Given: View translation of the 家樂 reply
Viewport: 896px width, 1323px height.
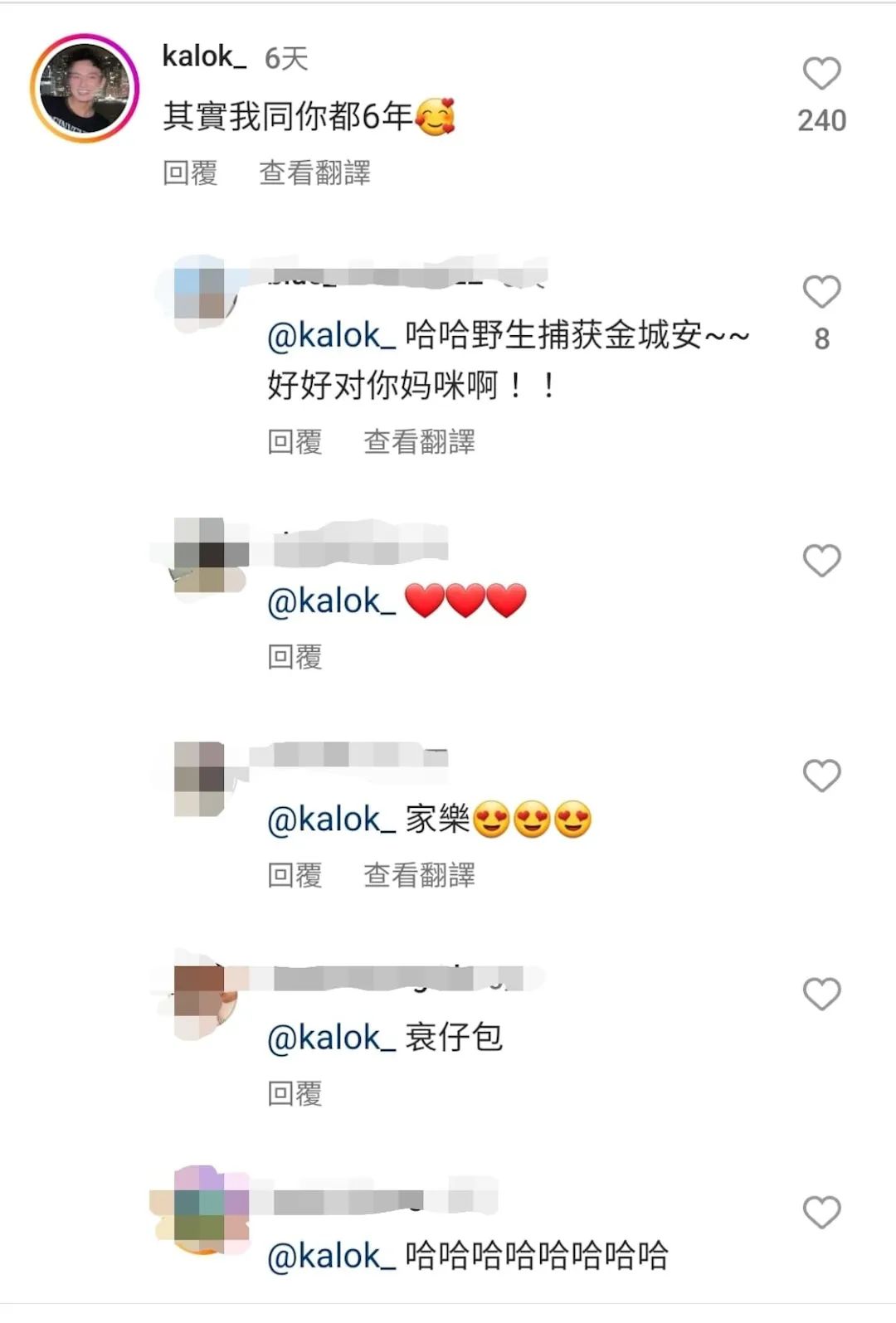Looking at the screenshot, I should (419, 875).
